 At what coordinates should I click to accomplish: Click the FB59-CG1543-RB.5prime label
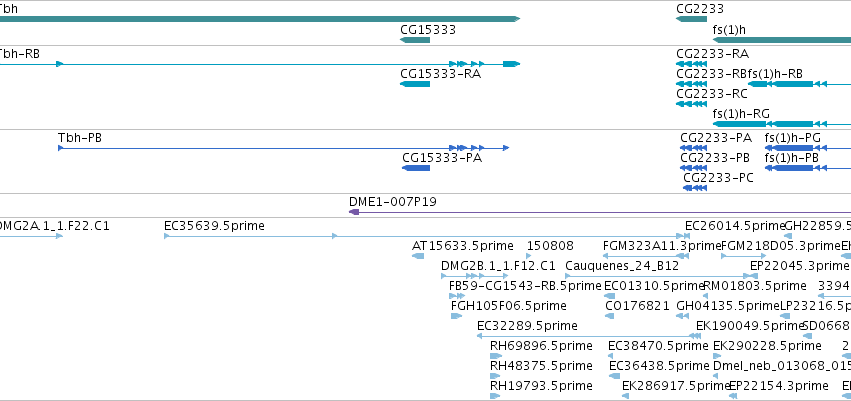(x=525, y=285)
